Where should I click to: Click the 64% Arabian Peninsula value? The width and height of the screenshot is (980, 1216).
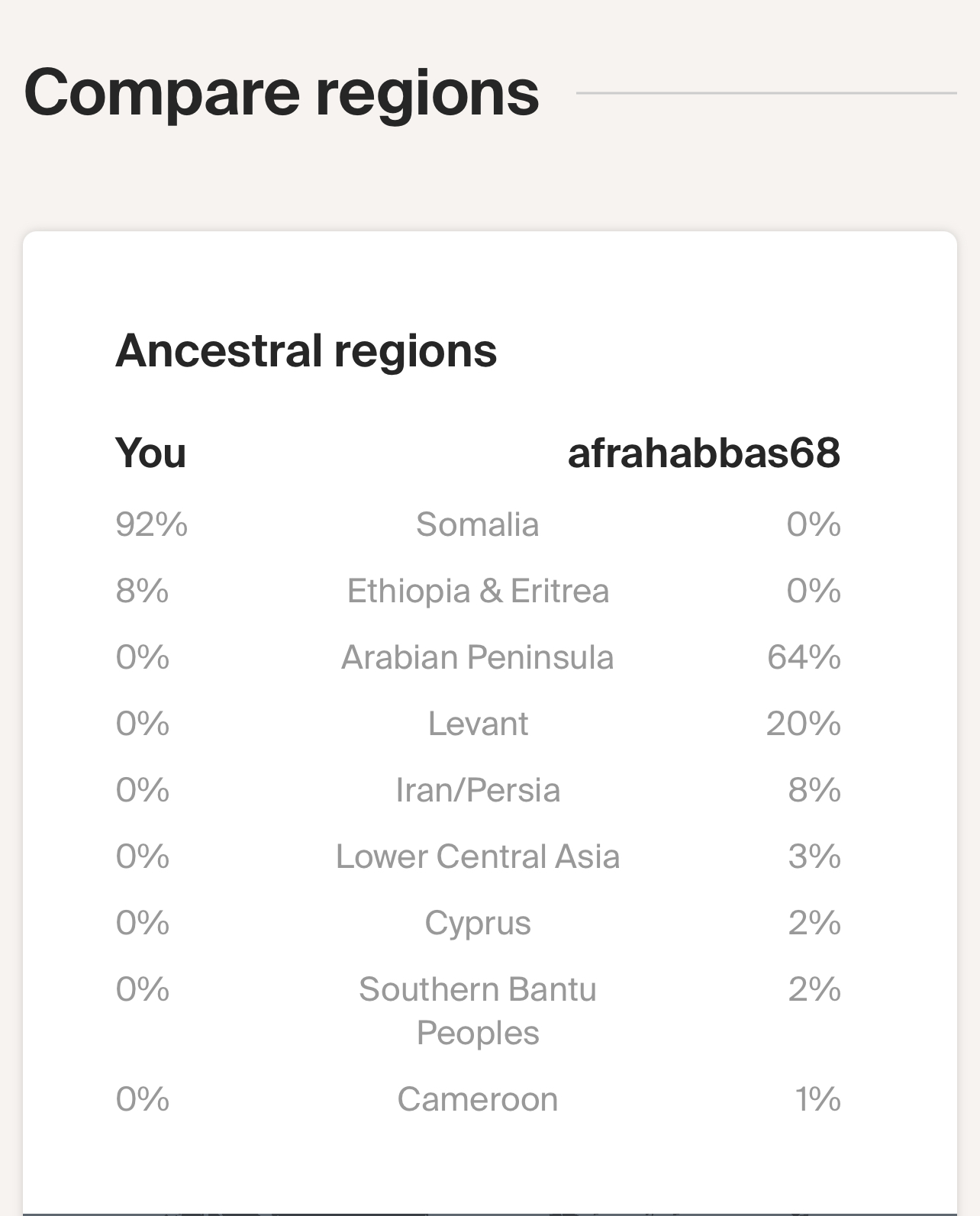[x=804, y=657]
